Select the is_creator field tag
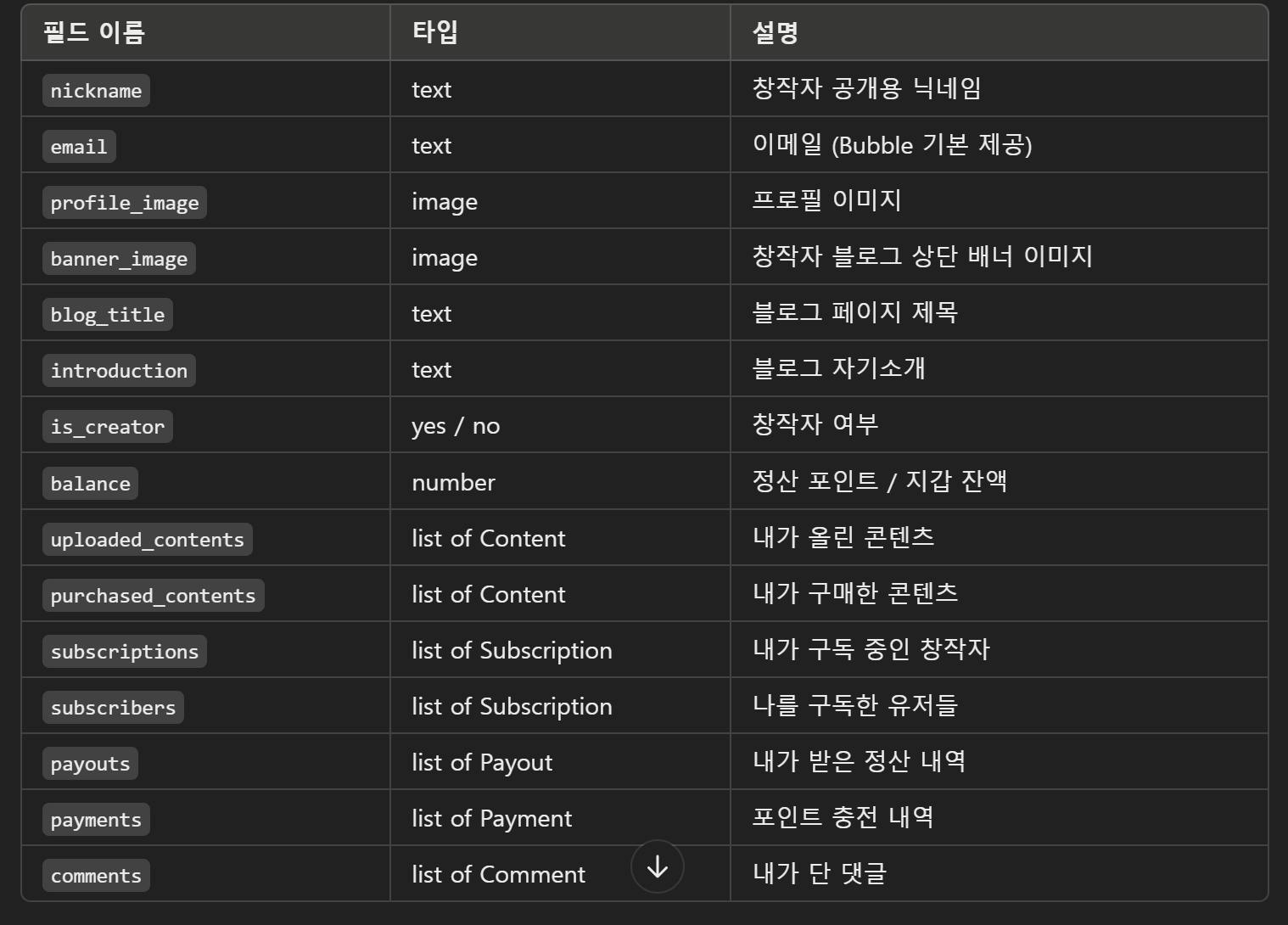The image size is (1288, 925). pyautogui.click(x=108, y=427)
